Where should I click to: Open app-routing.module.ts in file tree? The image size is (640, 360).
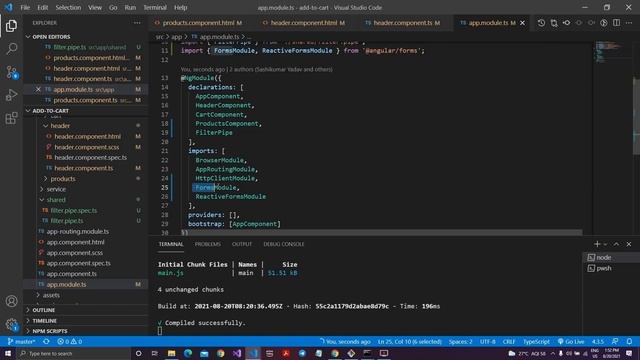pyautogui.click(x=78, y=231)
